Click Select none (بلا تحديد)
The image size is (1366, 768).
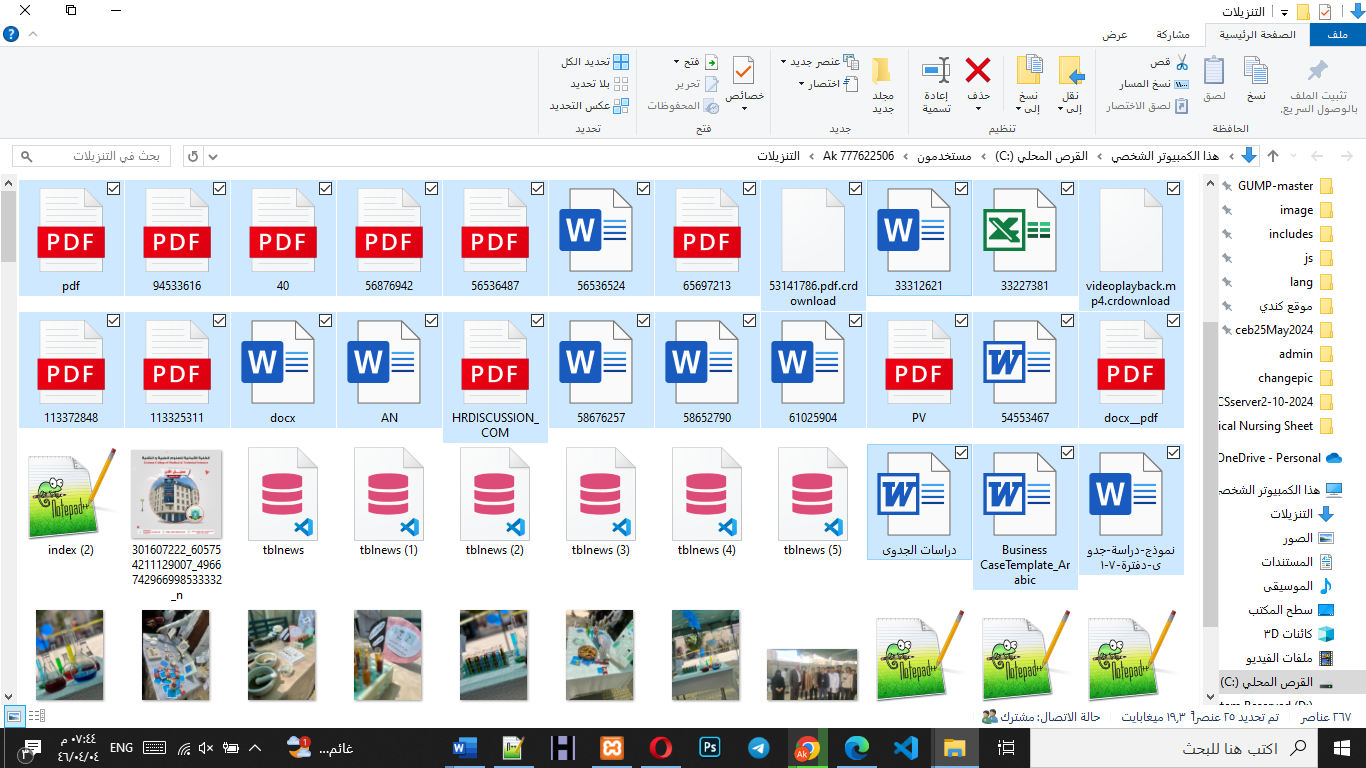[x=600, y=84]
